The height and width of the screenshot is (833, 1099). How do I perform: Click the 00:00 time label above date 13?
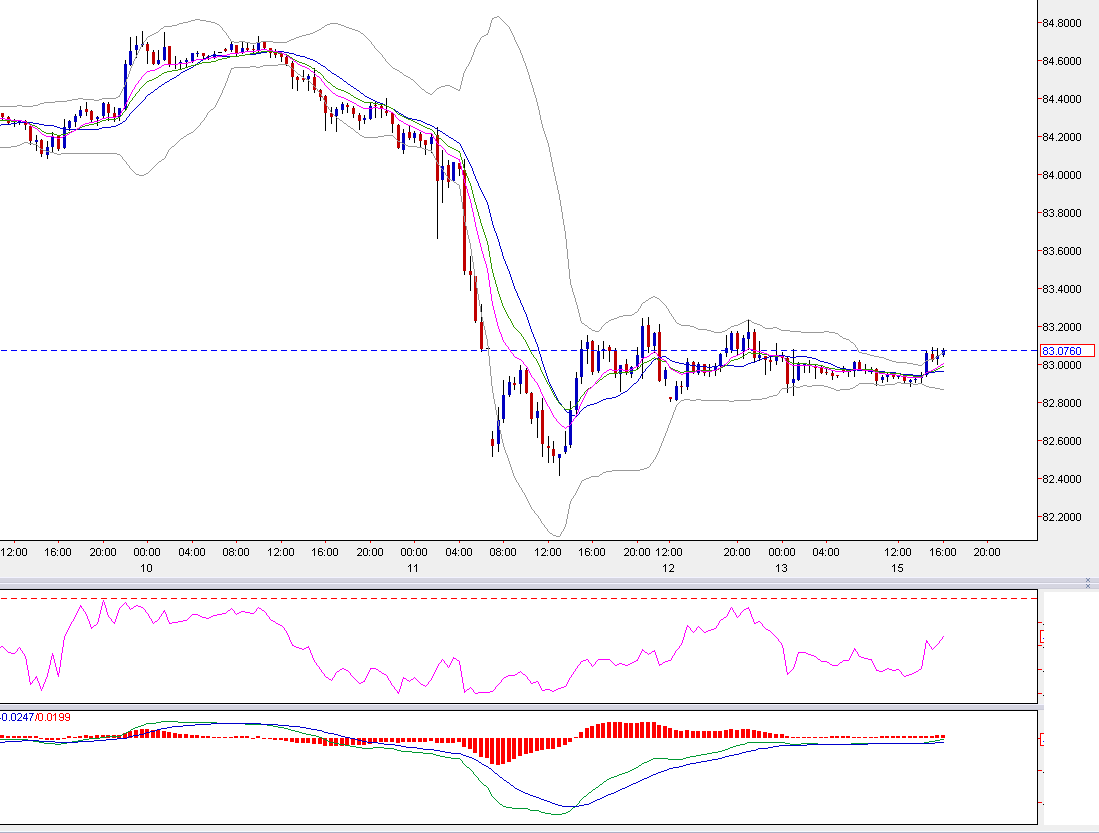[x=781, y=552]
